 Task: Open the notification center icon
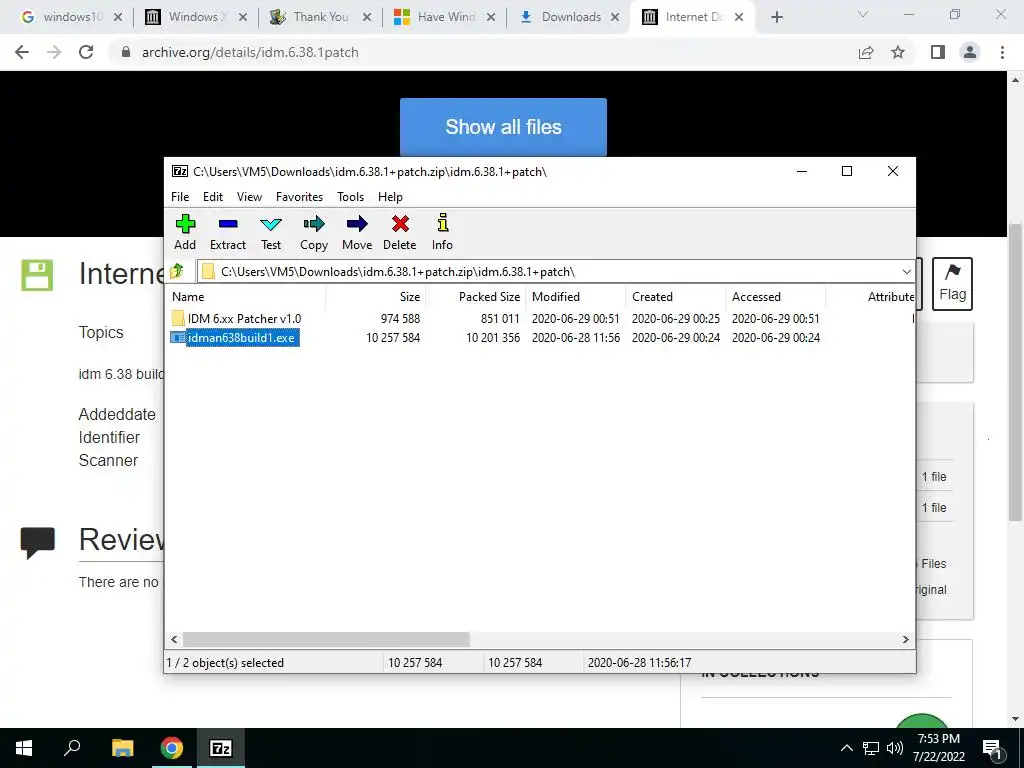[992, 749]
